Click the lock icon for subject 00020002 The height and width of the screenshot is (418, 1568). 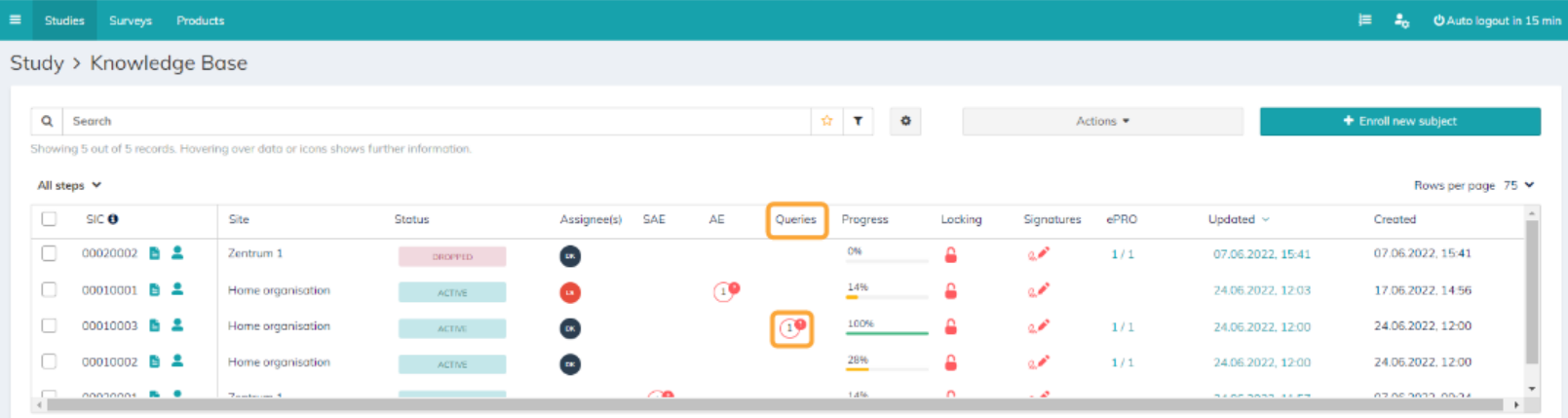[x=950, y=255]
